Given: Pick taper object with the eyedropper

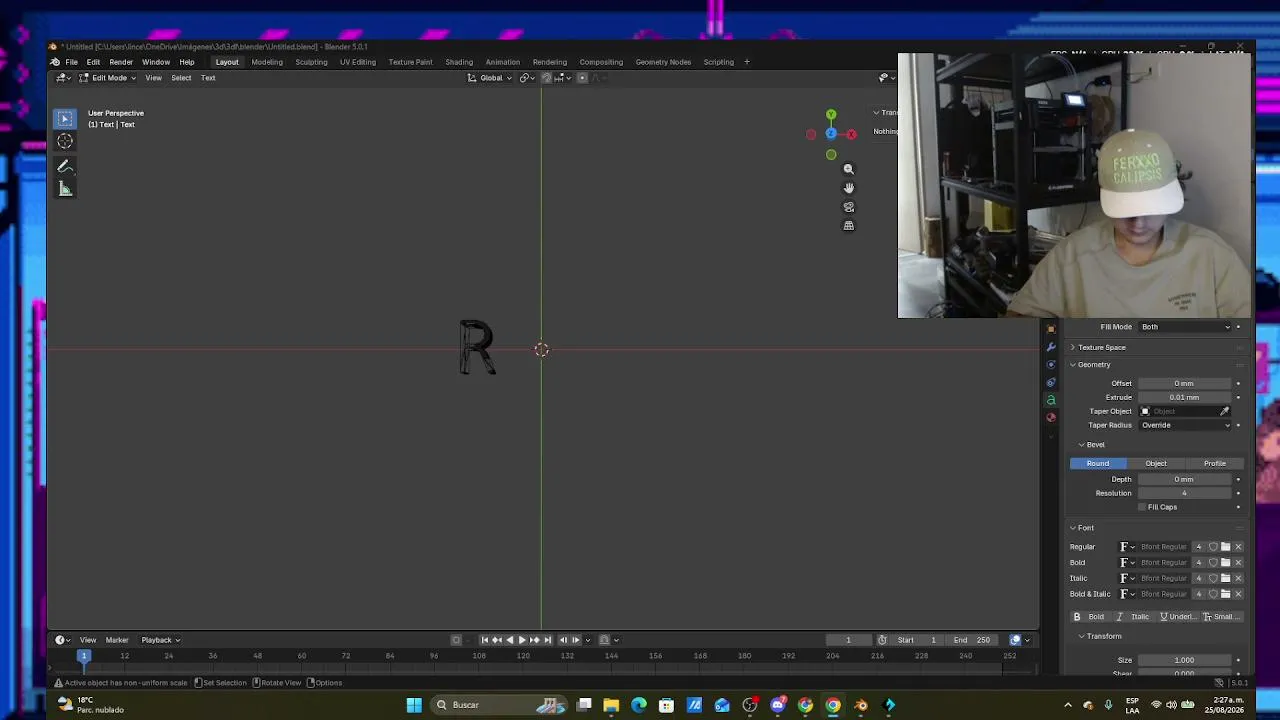Looking at the screenshot, I should pos(1224,411).
